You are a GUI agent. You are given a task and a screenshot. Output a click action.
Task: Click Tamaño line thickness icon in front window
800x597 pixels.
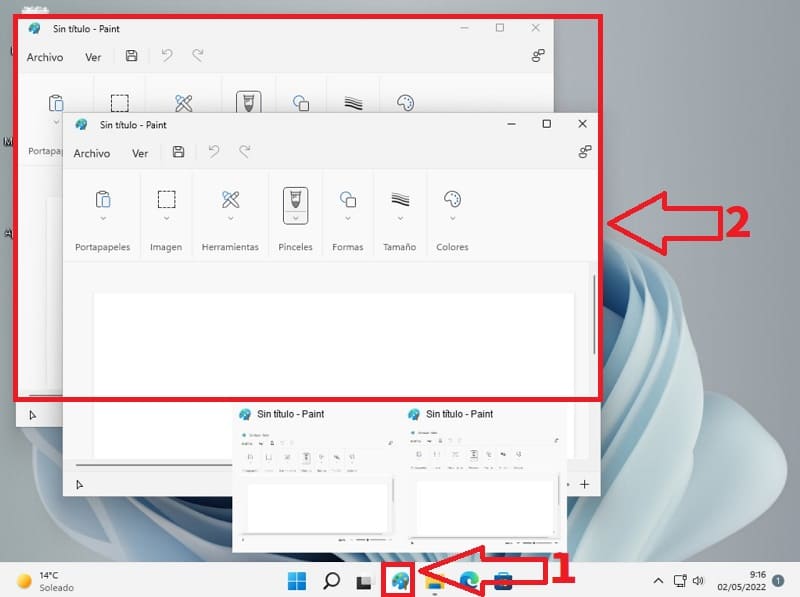(x=400, y=199)
